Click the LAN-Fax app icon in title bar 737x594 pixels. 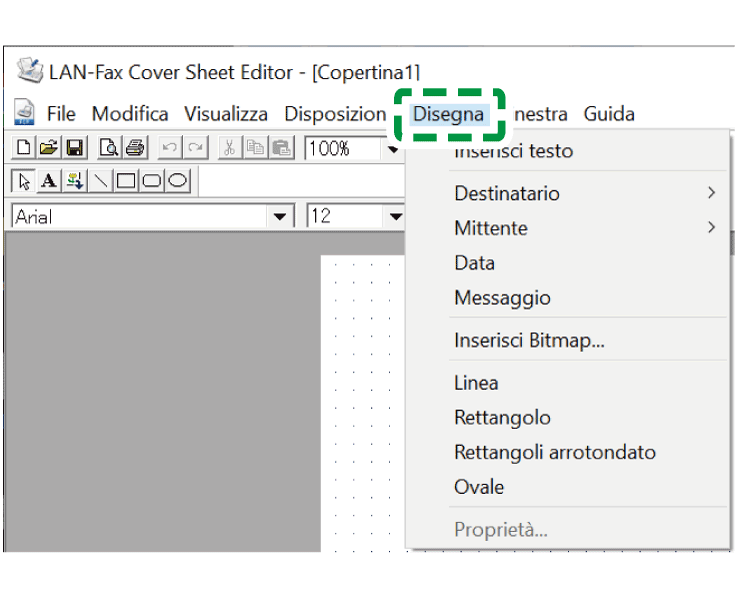(30, 70)
